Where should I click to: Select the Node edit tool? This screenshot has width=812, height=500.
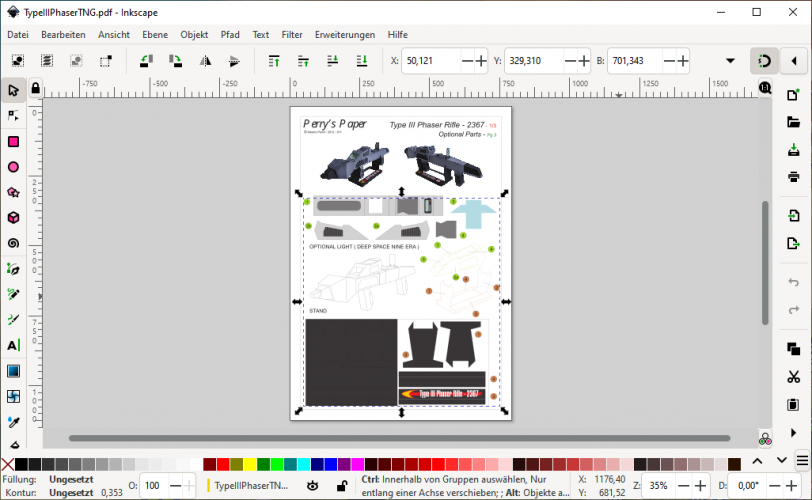point(13,116)
